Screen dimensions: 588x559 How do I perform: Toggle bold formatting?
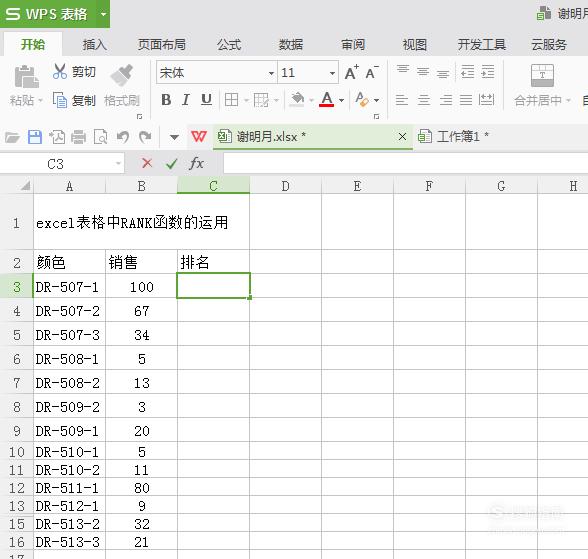(x=166, y=100)
